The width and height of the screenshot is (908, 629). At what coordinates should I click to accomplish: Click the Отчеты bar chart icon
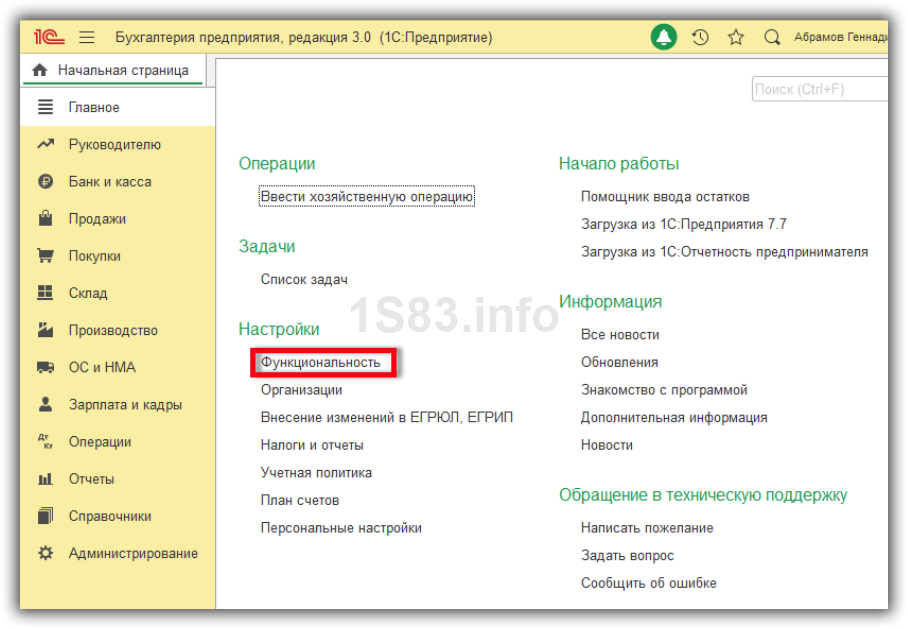coord(45,479)
